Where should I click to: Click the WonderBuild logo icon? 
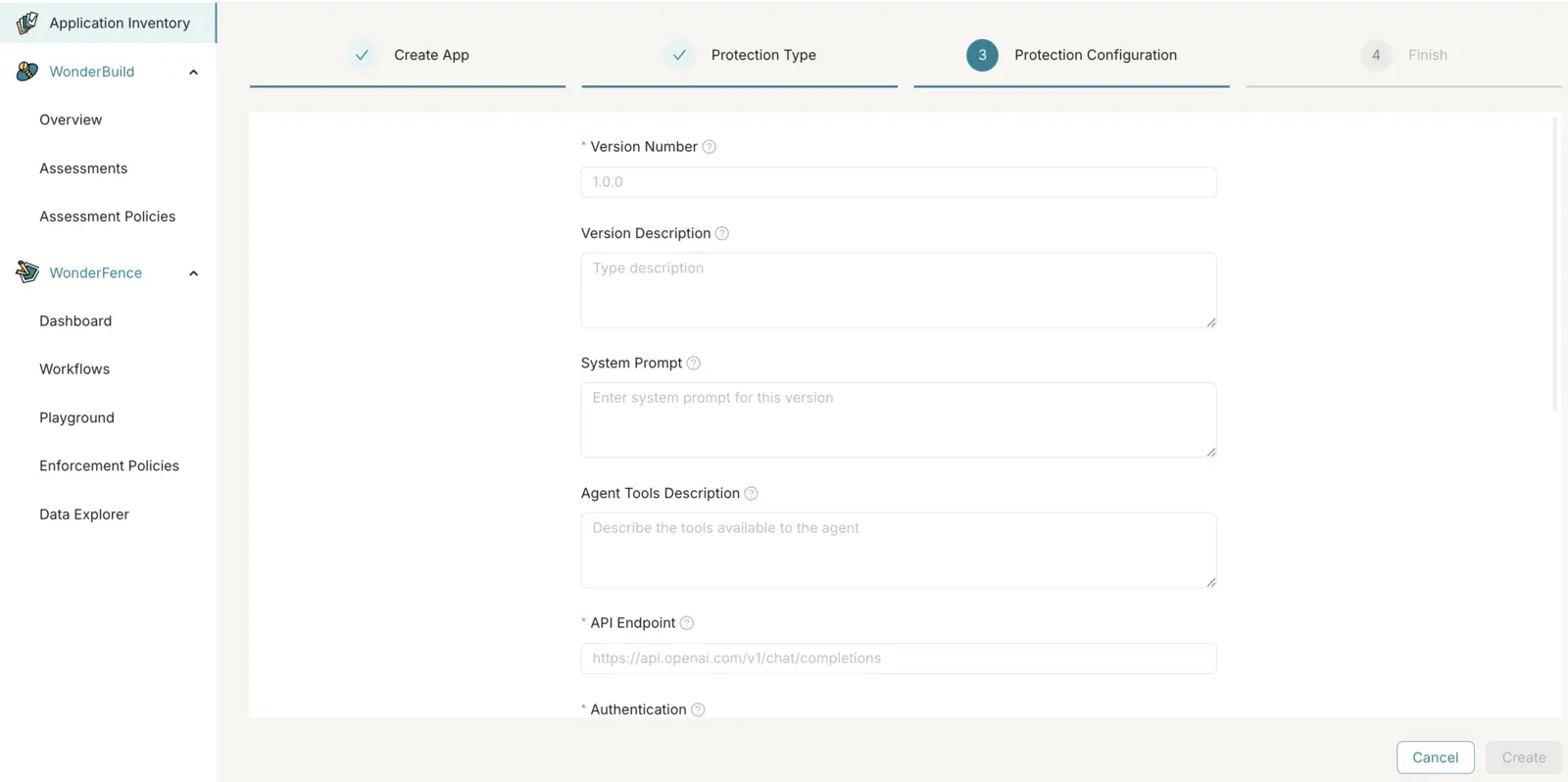(27, 72)
